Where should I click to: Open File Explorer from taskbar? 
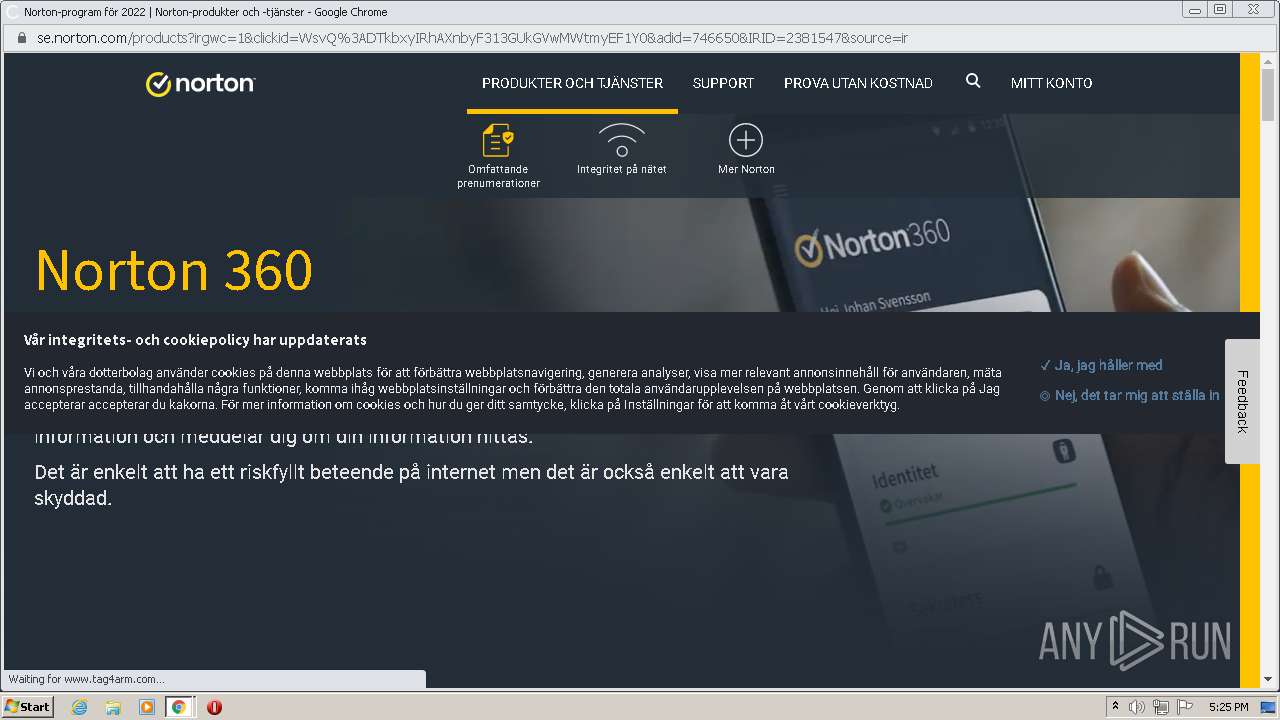click(113, 707)
